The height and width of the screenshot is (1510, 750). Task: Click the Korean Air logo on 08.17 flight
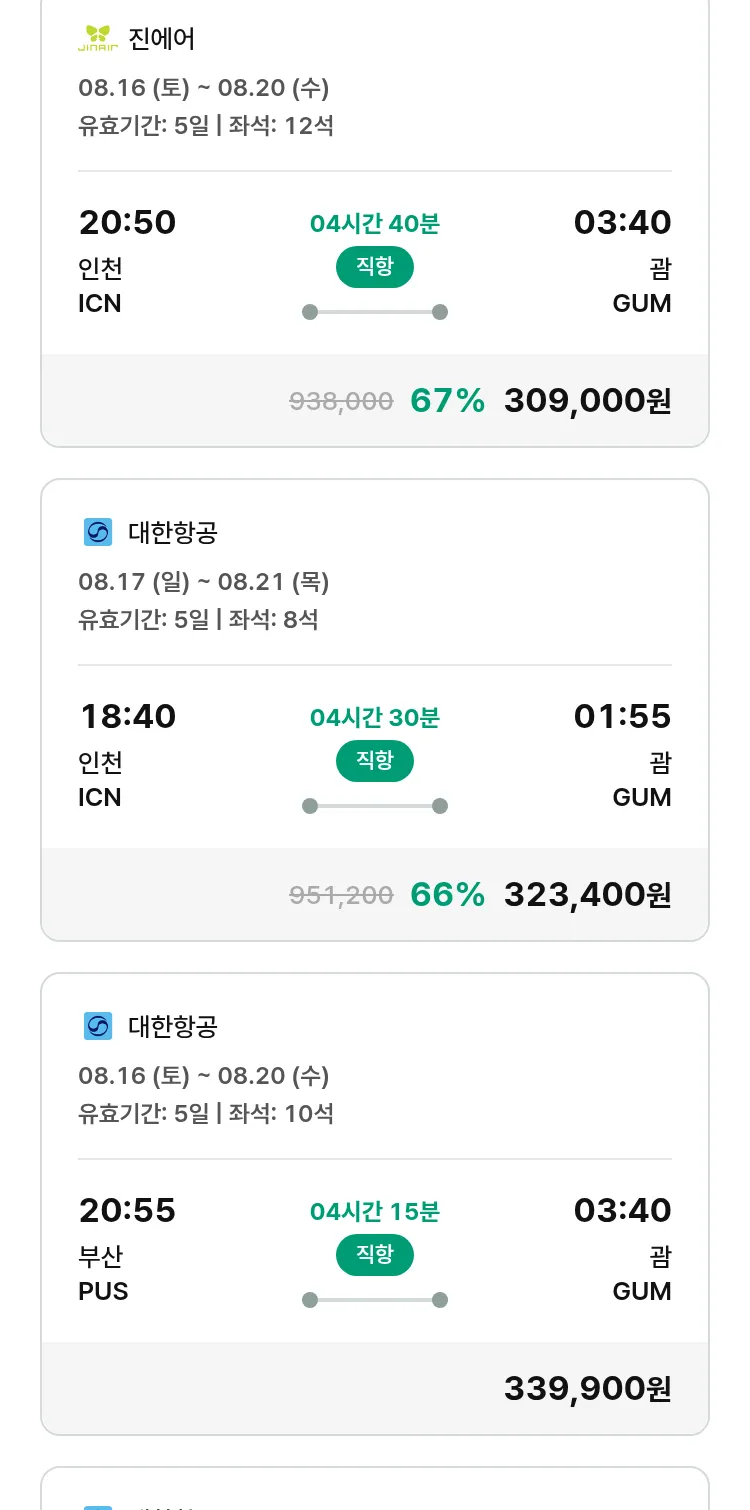click(x=98, y=532)
